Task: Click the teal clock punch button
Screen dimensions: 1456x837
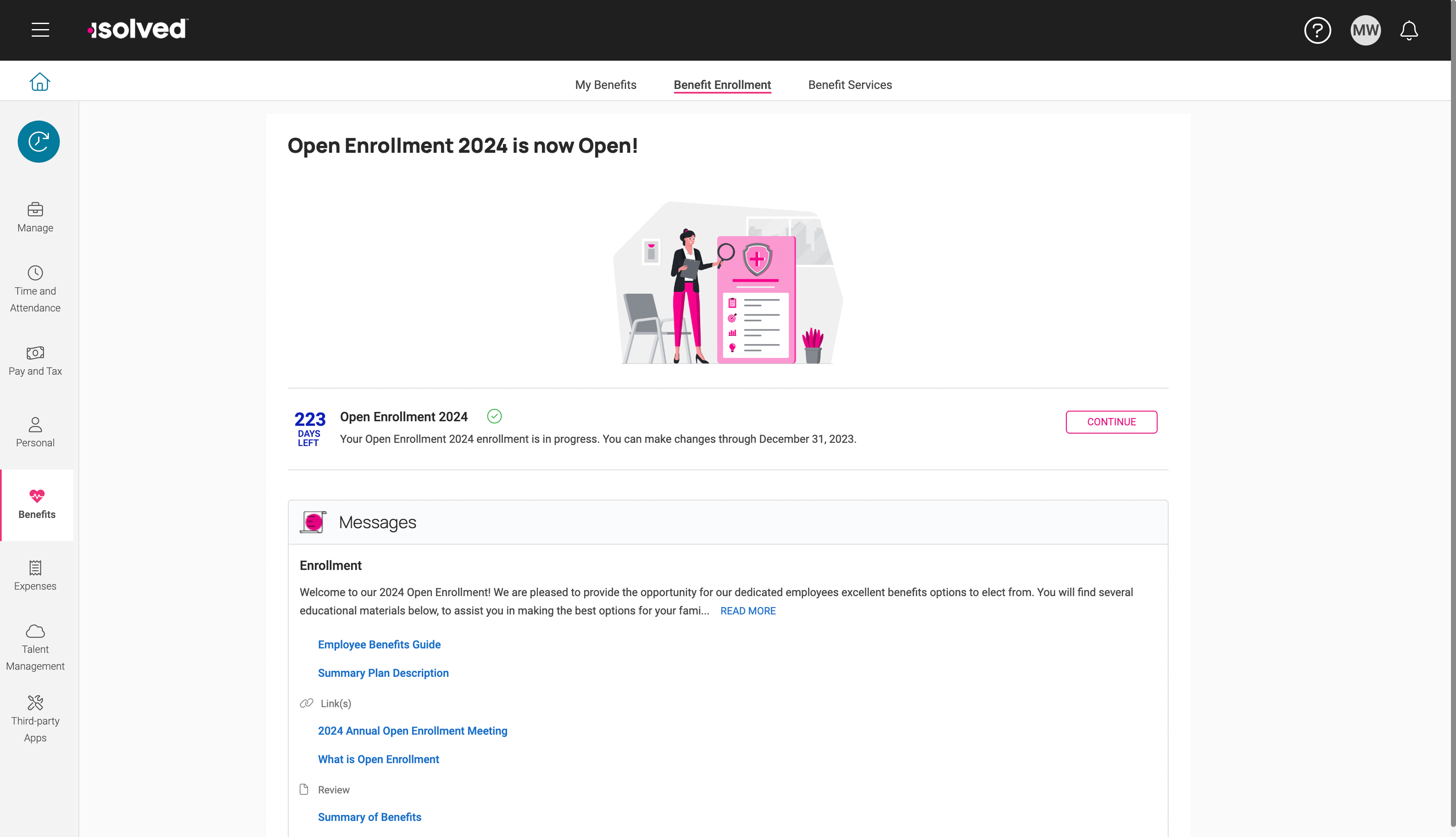Action: [38, 142]
